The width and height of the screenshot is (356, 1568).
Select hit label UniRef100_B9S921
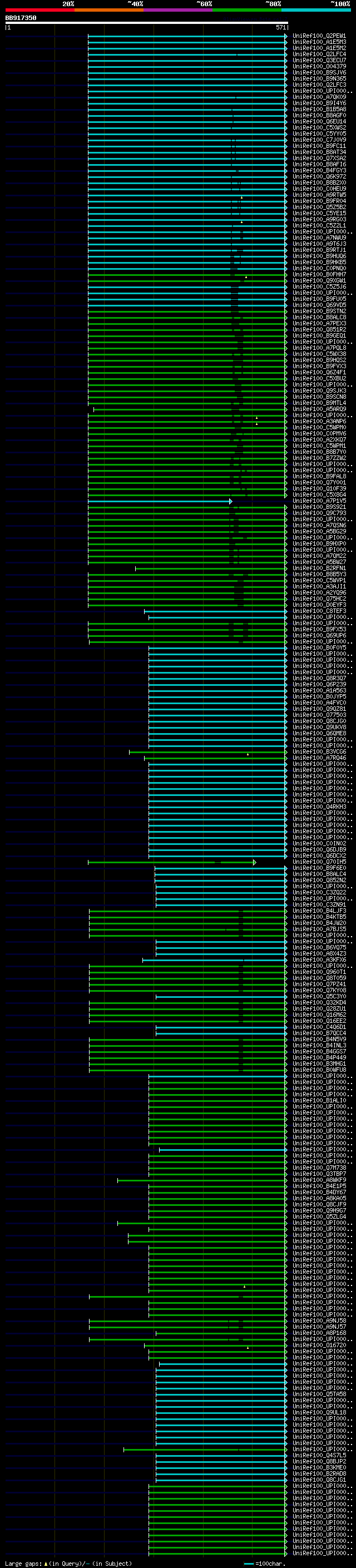tap(319, 507)
